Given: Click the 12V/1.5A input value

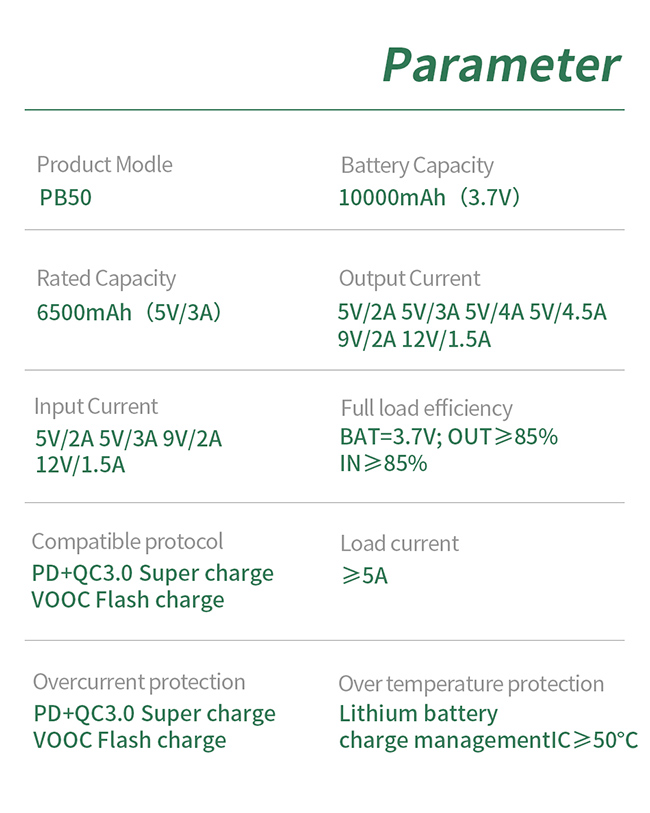Looking at the screenshot, I should 80,465.
